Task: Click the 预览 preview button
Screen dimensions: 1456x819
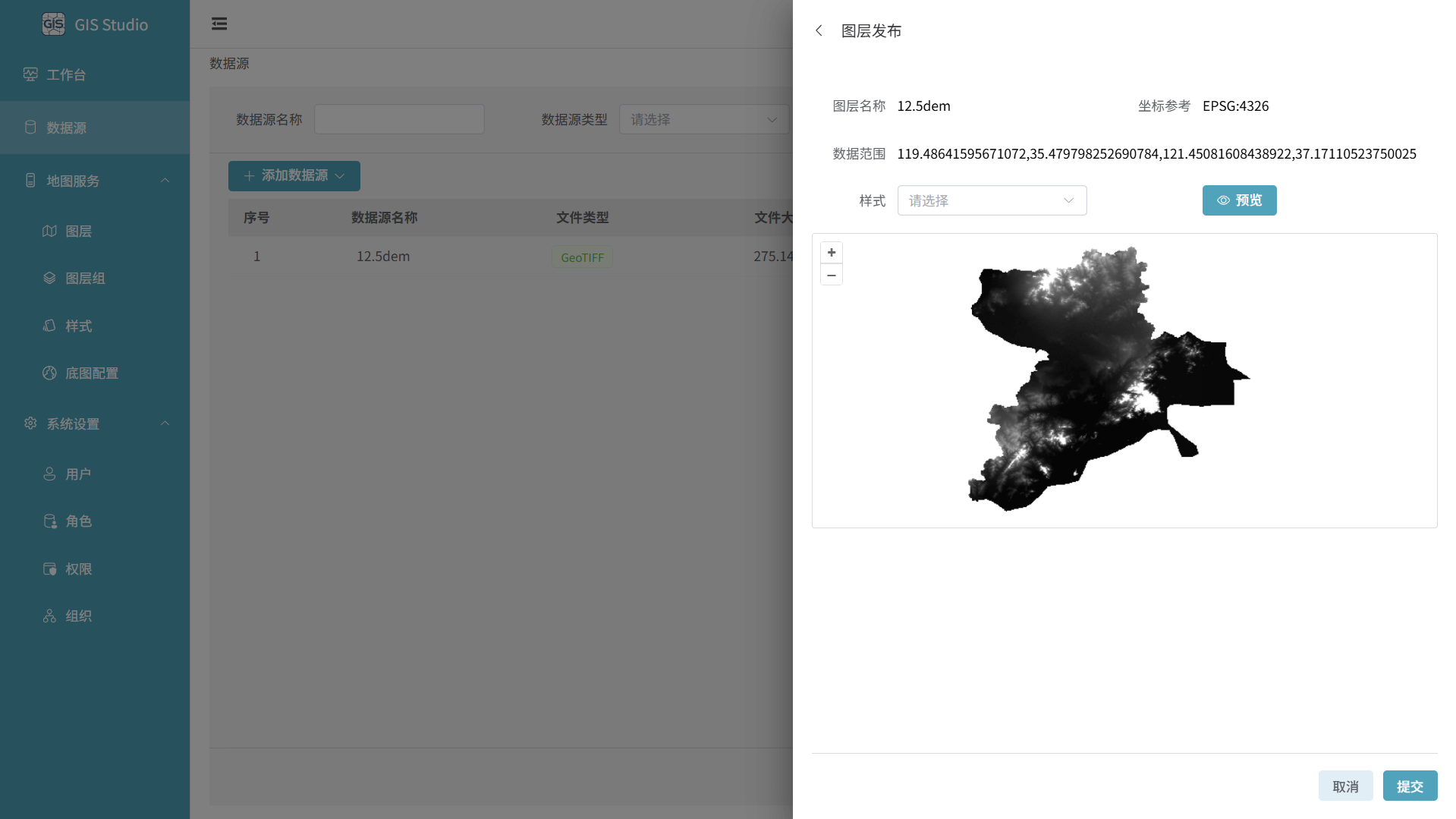Action: (1239, 200)
